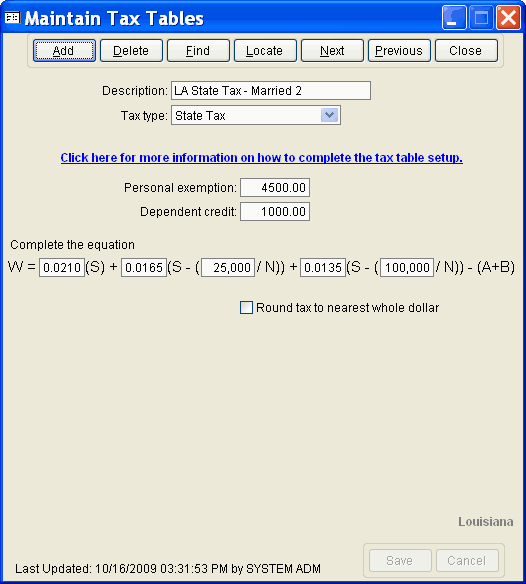Go to the Next tax table

point(332,51)
